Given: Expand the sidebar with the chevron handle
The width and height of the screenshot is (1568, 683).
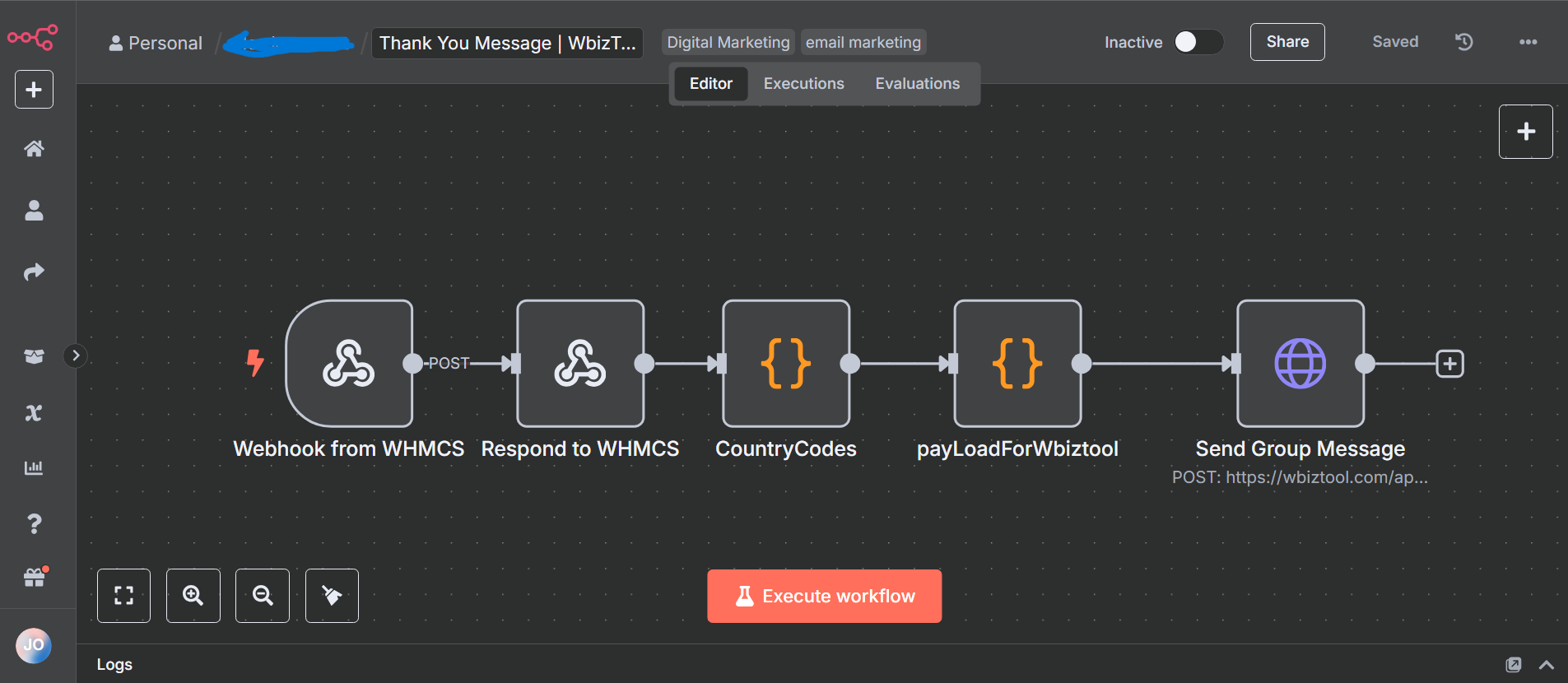Looking at the screenshot, I should coord(76,355).
